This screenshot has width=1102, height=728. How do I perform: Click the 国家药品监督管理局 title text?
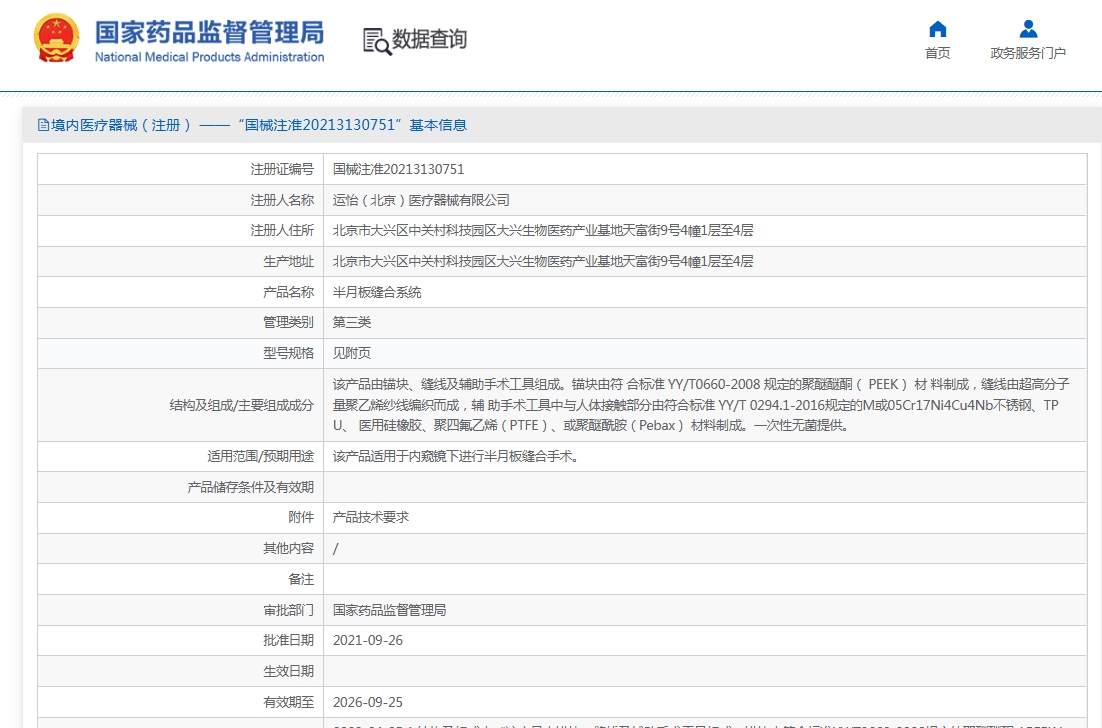209,32
